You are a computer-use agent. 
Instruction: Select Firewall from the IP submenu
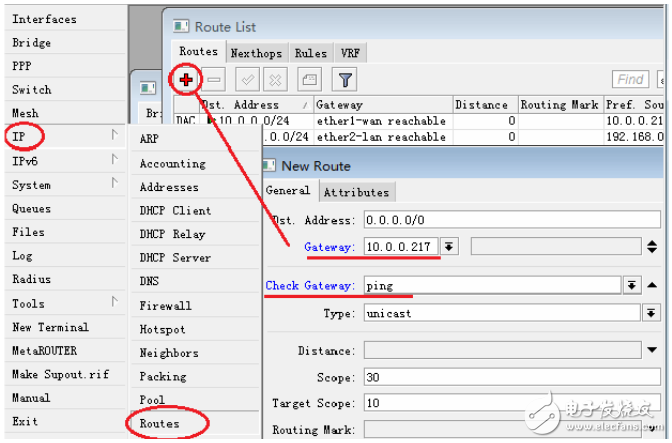(165, 306)
